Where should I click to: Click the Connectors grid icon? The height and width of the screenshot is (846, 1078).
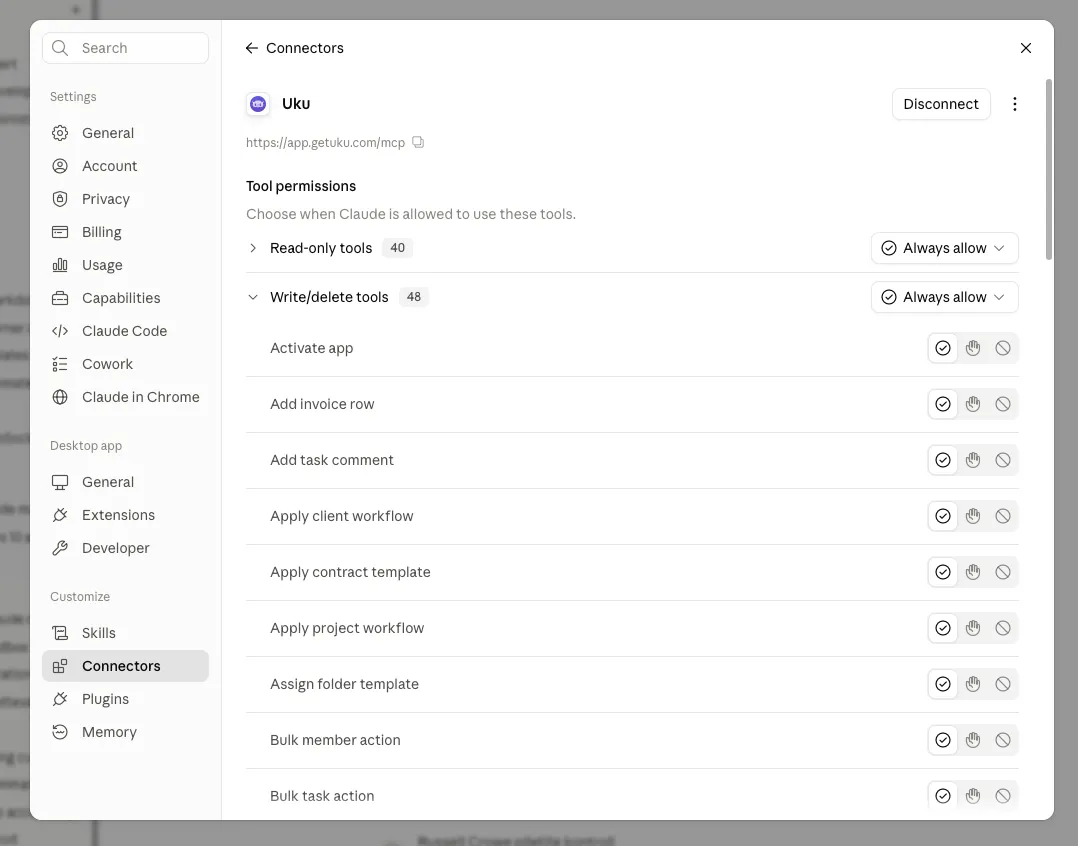60,666
